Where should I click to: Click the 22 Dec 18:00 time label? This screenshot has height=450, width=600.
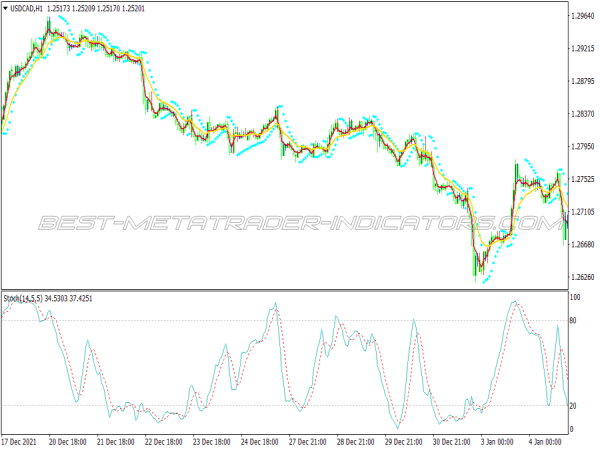tap(163, 442)
